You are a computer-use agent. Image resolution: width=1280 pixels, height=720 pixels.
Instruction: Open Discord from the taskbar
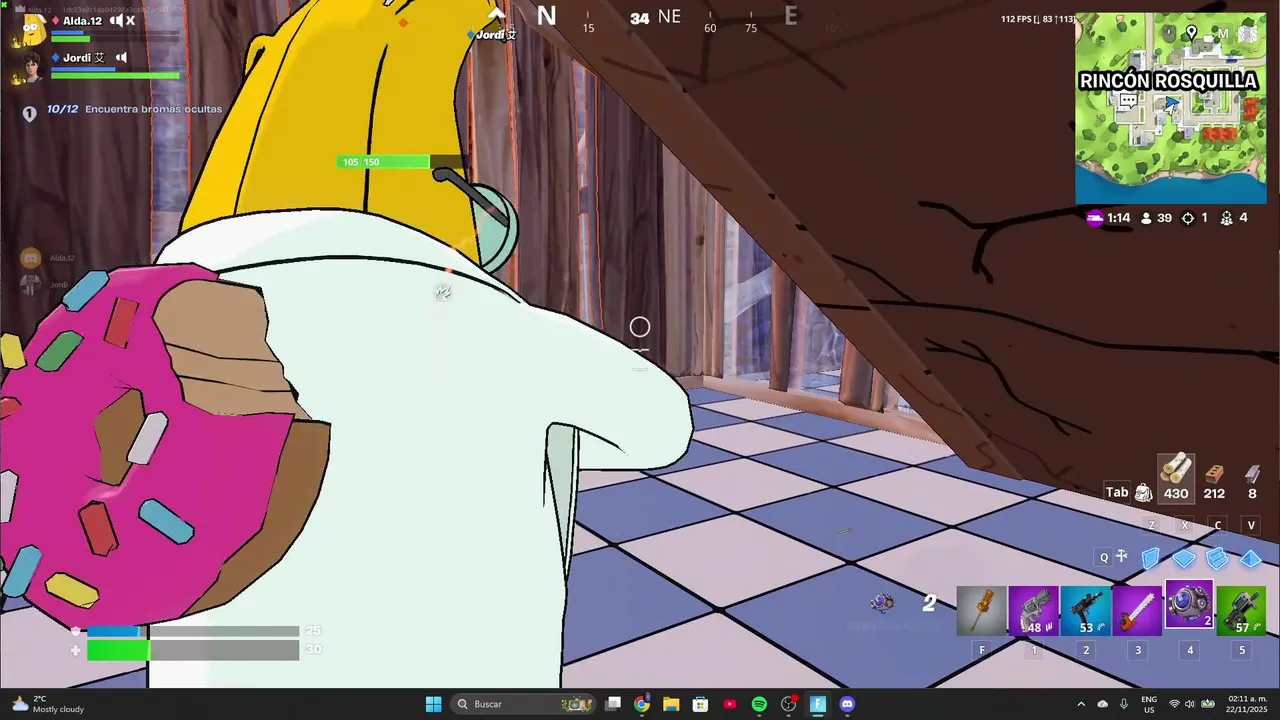tap(847, 704)
